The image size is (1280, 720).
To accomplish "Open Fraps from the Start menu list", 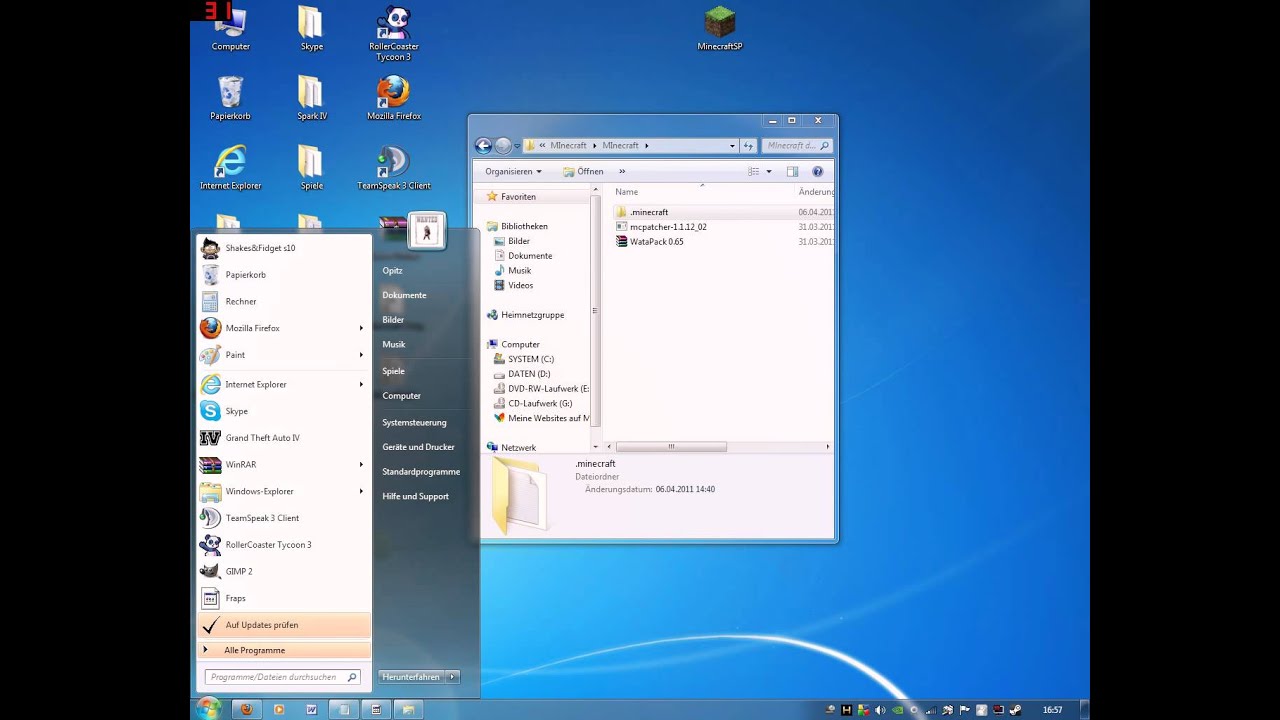I will (x=235, y=598).
